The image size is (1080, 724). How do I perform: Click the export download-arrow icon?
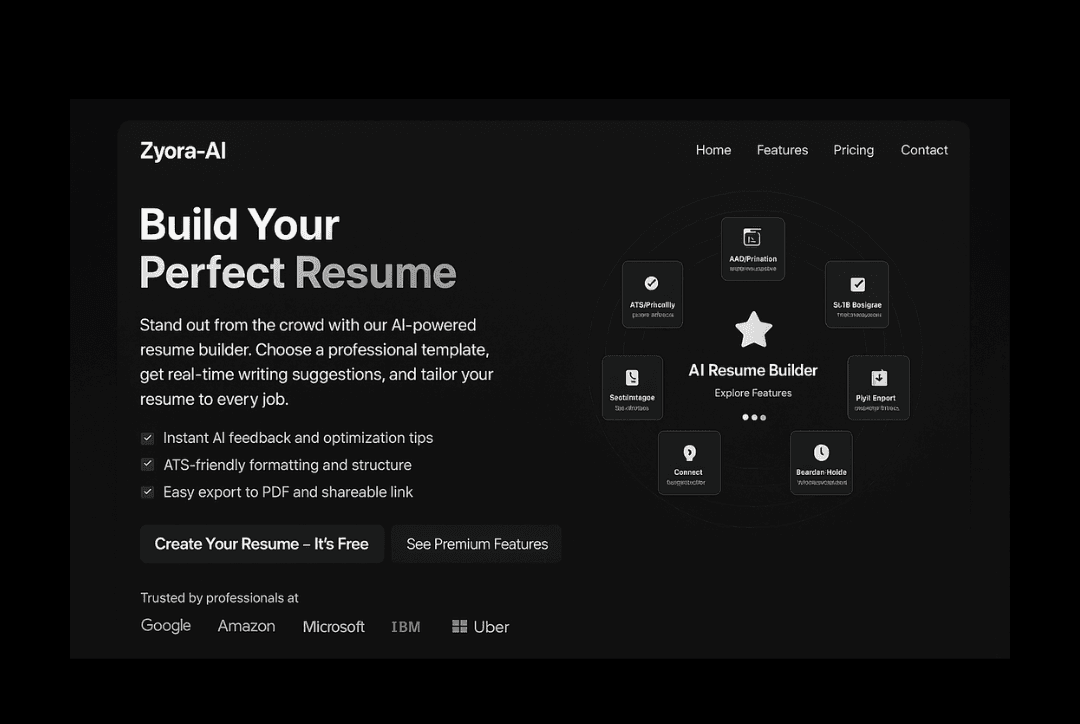tap(878, 378)
